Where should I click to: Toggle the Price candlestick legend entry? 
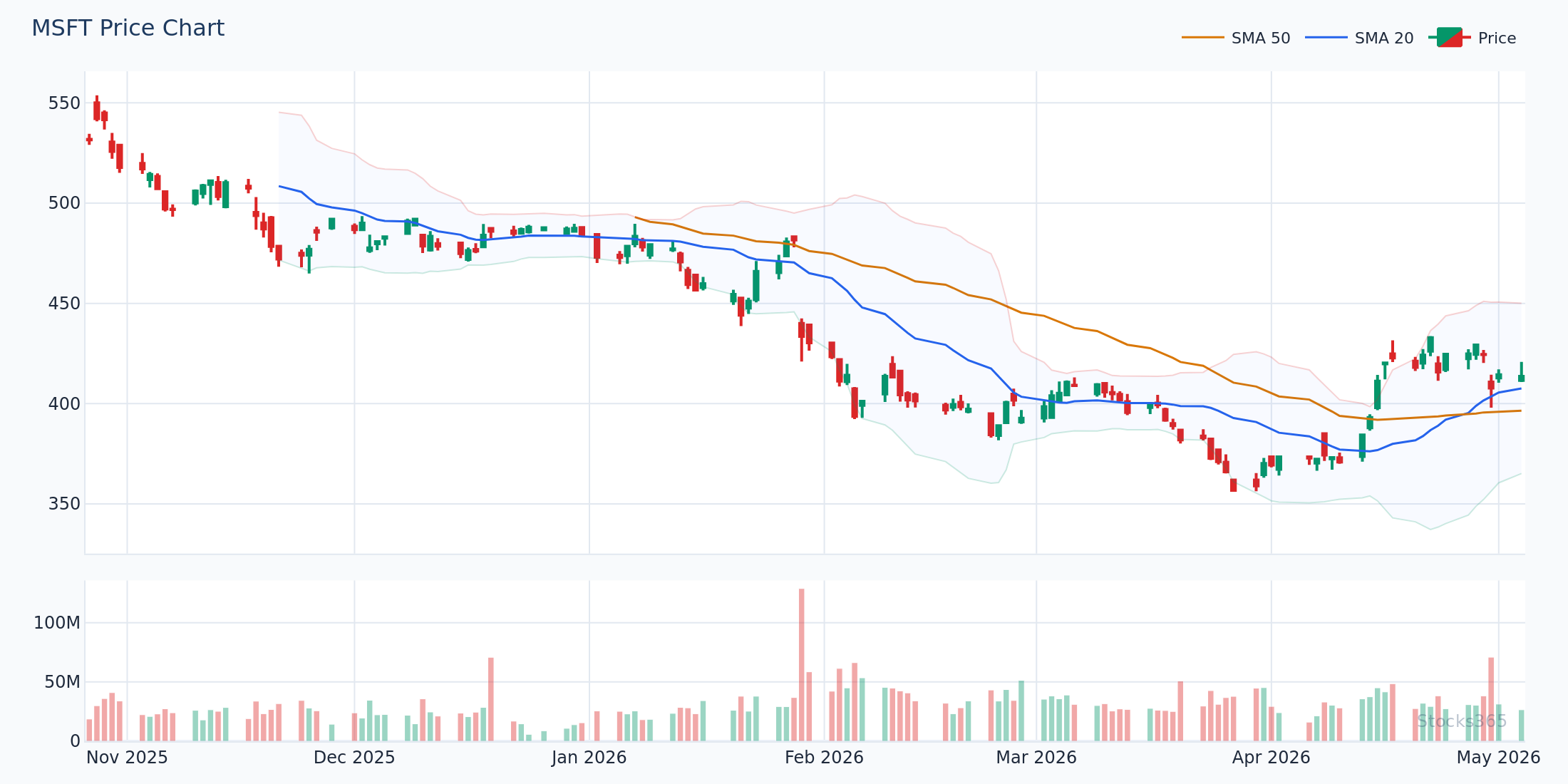tap(1472, 38)
